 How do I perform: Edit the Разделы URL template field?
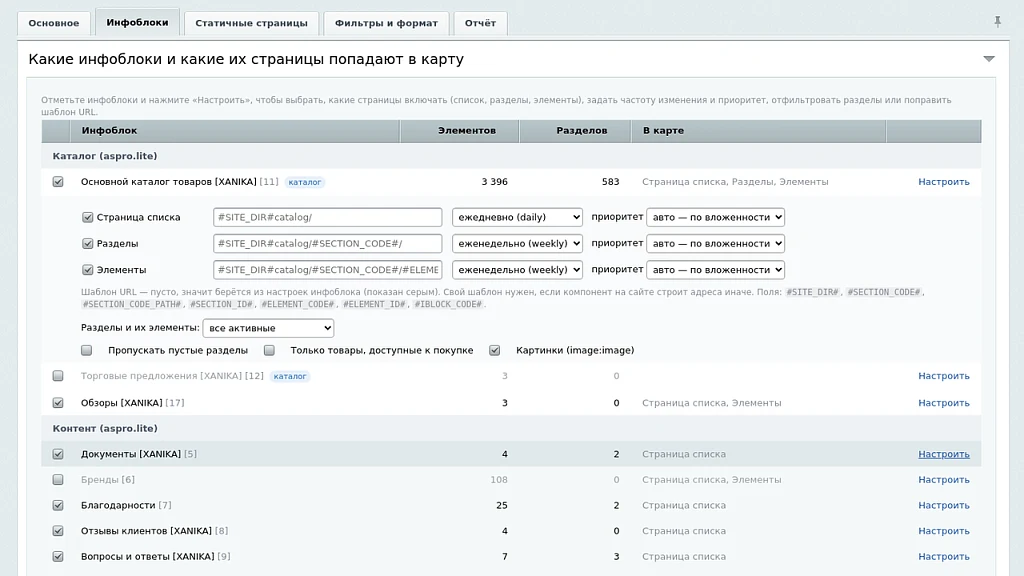pyautogui.click(x=327, y=243)
